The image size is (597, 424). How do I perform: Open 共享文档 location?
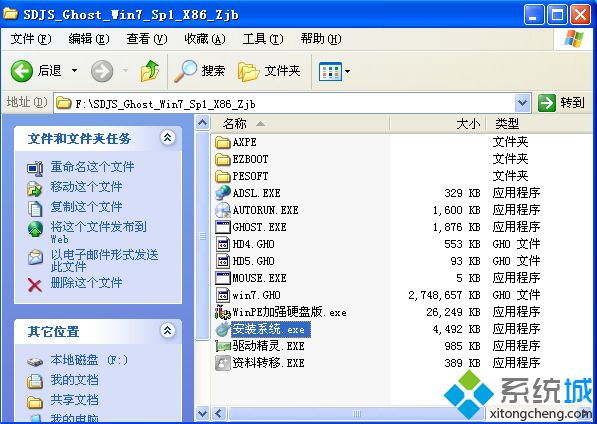pyautogui.click(x=74, y=400)
